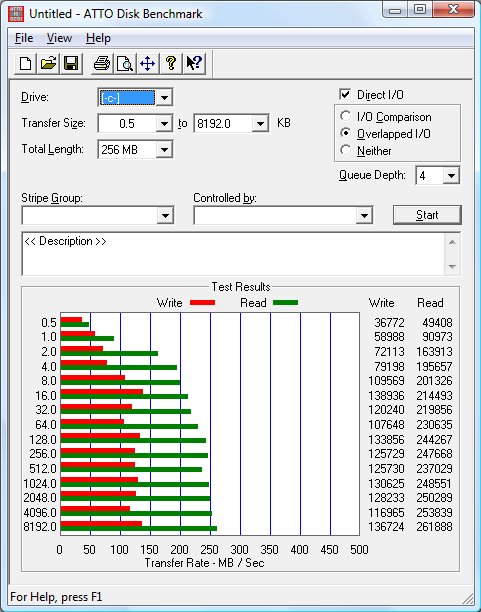Click the four-way move arrows toolbar icon

point(148,63)
